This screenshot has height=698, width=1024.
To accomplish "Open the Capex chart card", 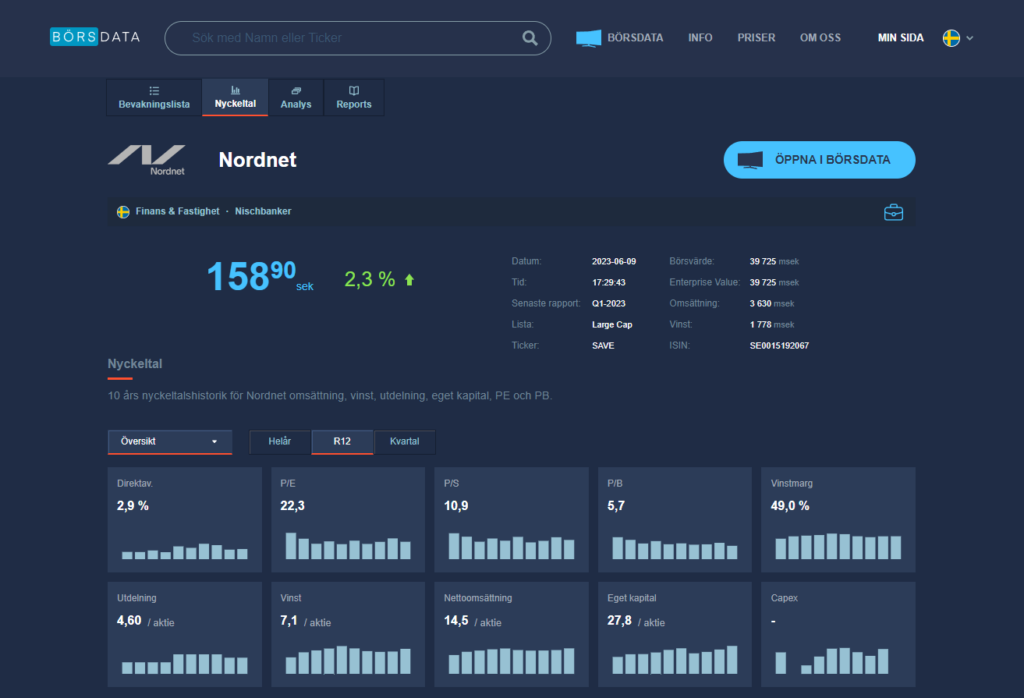I will tap(839, 634).
